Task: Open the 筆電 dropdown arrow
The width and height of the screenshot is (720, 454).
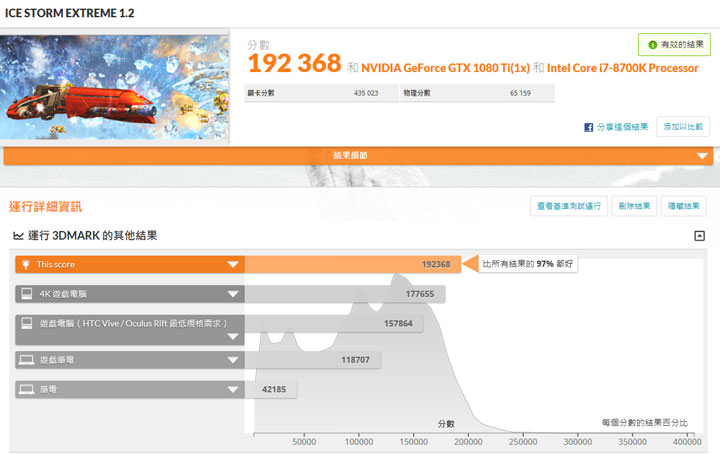Action: pyautogui.click(x=233, y=389)
